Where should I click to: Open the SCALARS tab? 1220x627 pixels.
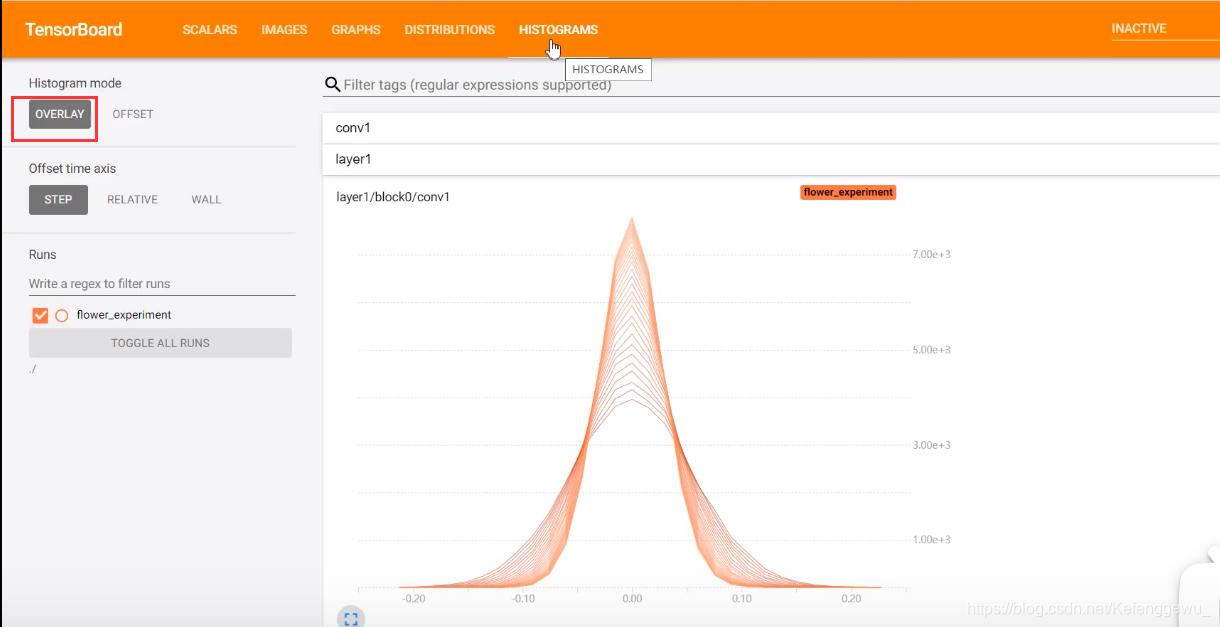(x=210, y=30)
